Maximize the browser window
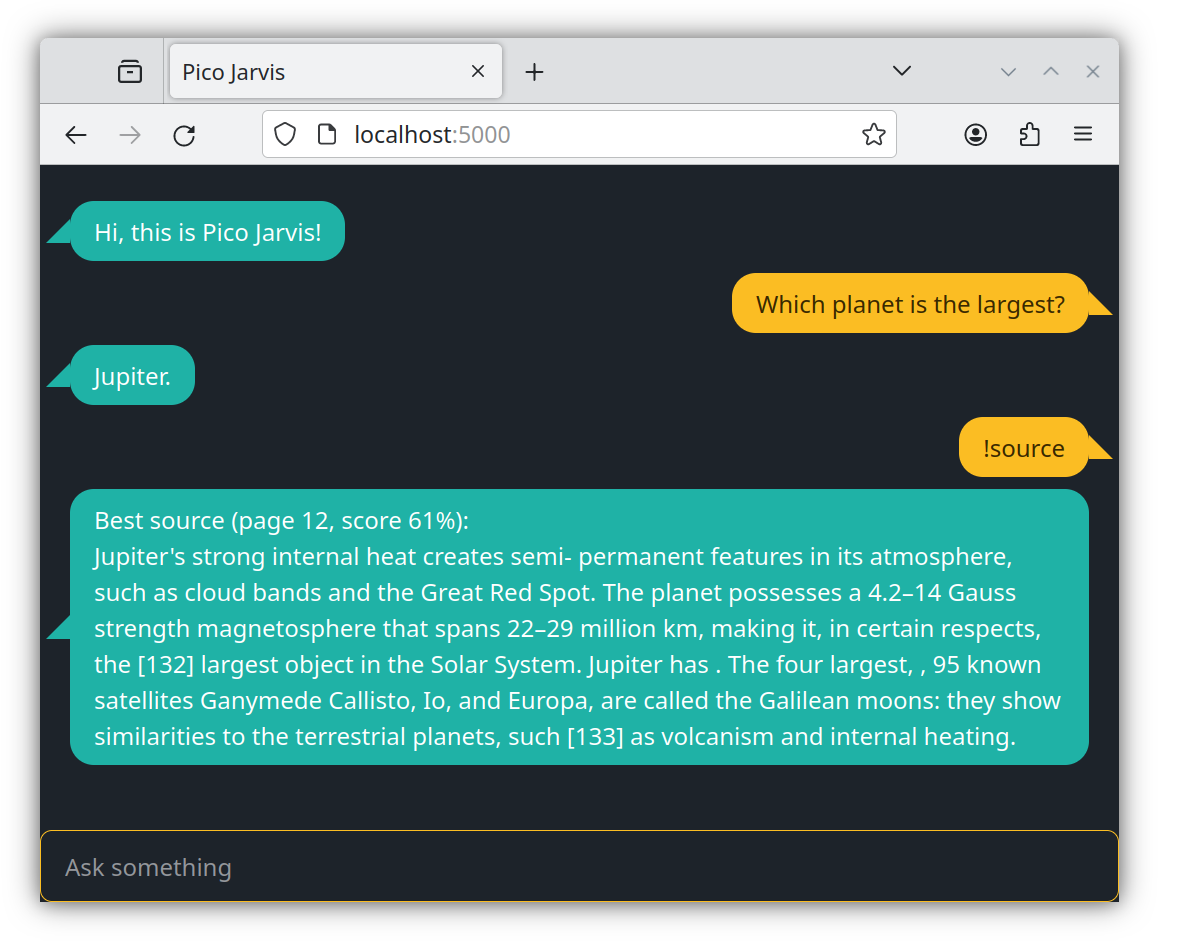The image size is (1201, 941). tap(1051, 71)
